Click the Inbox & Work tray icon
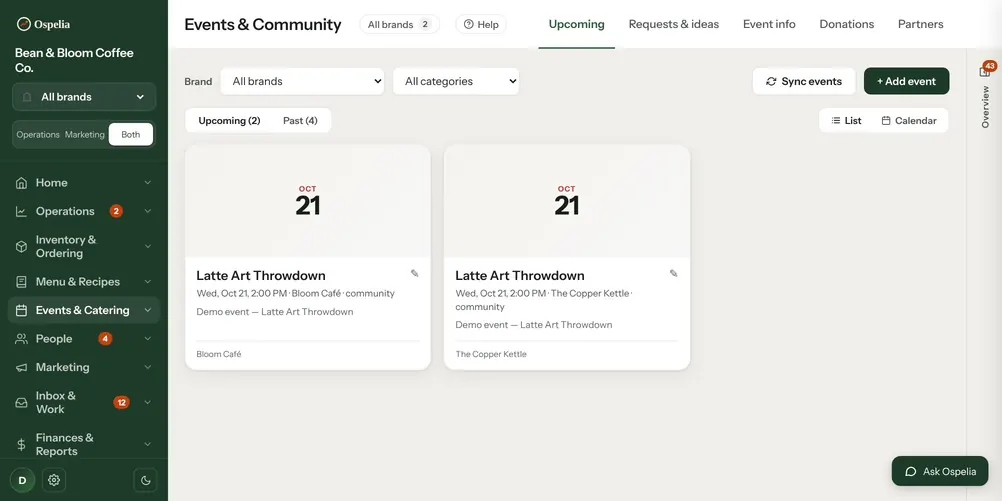1002x501 pixels. point(21,403)
